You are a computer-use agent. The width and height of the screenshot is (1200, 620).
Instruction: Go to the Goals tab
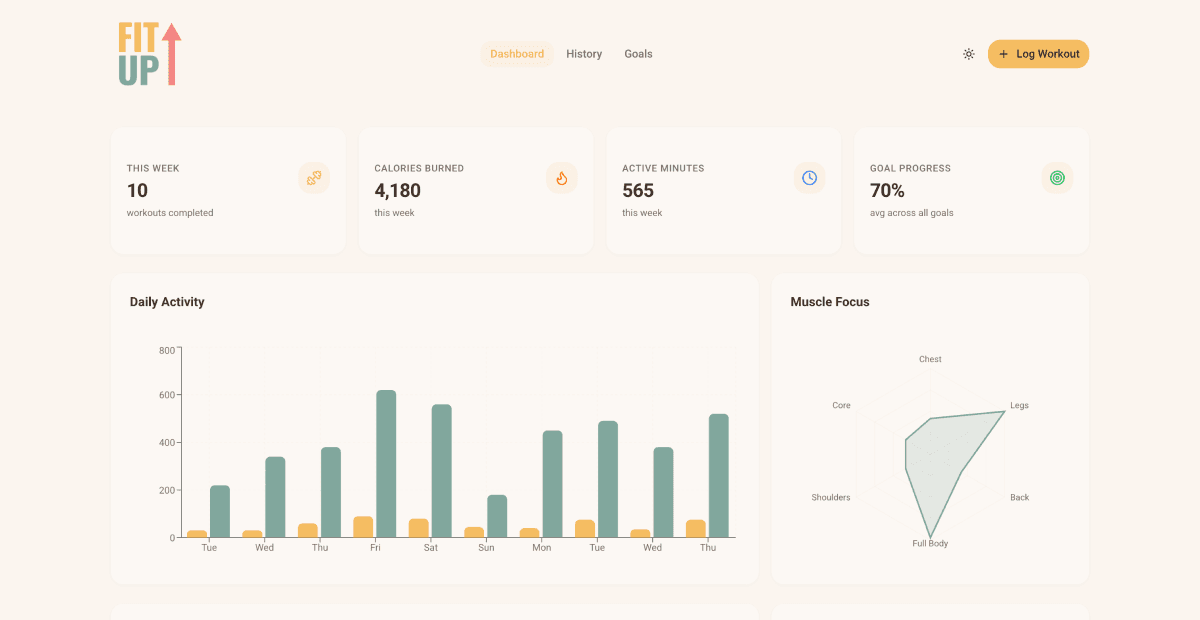[x=638, y=54]
